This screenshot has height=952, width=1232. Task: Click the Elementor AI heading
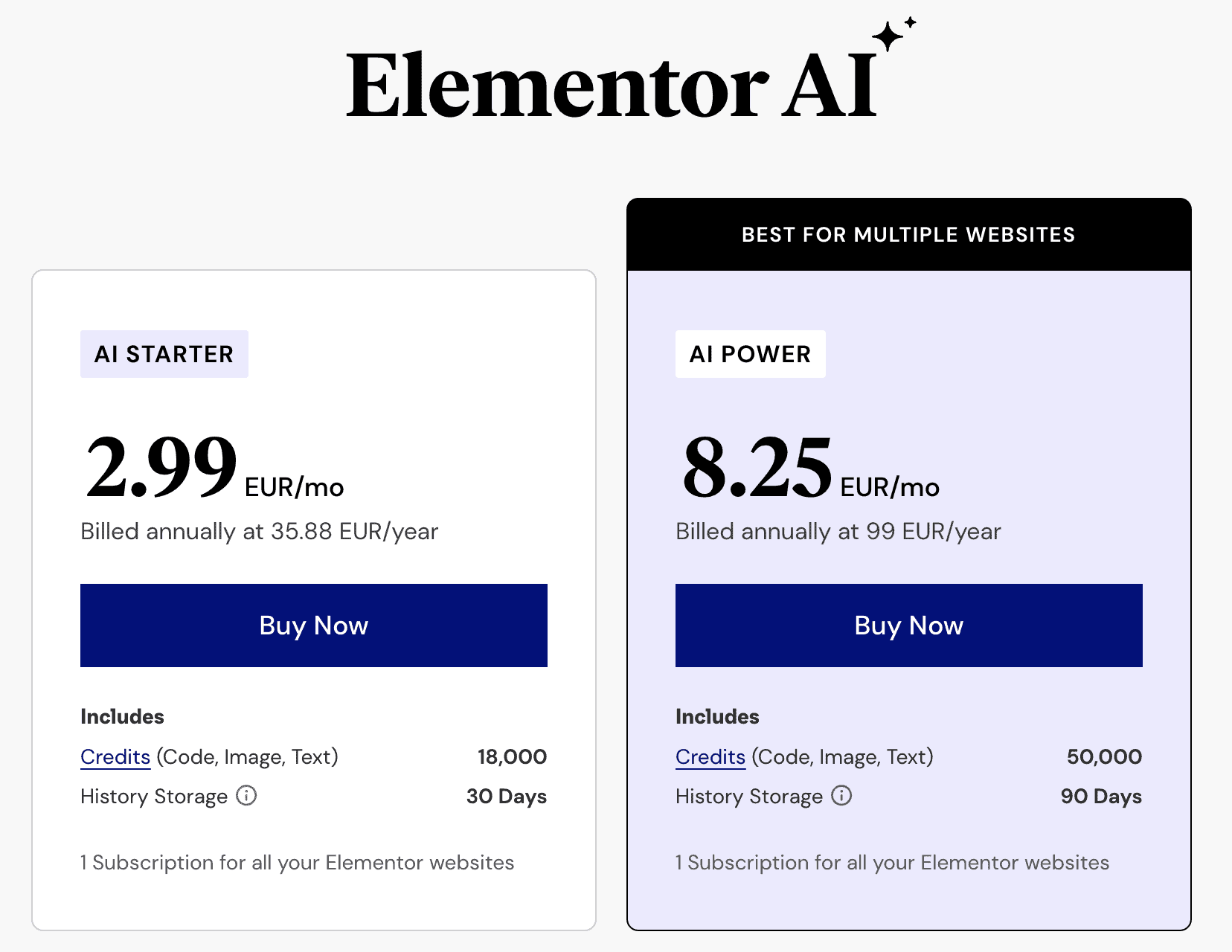(x=612, y=86)
